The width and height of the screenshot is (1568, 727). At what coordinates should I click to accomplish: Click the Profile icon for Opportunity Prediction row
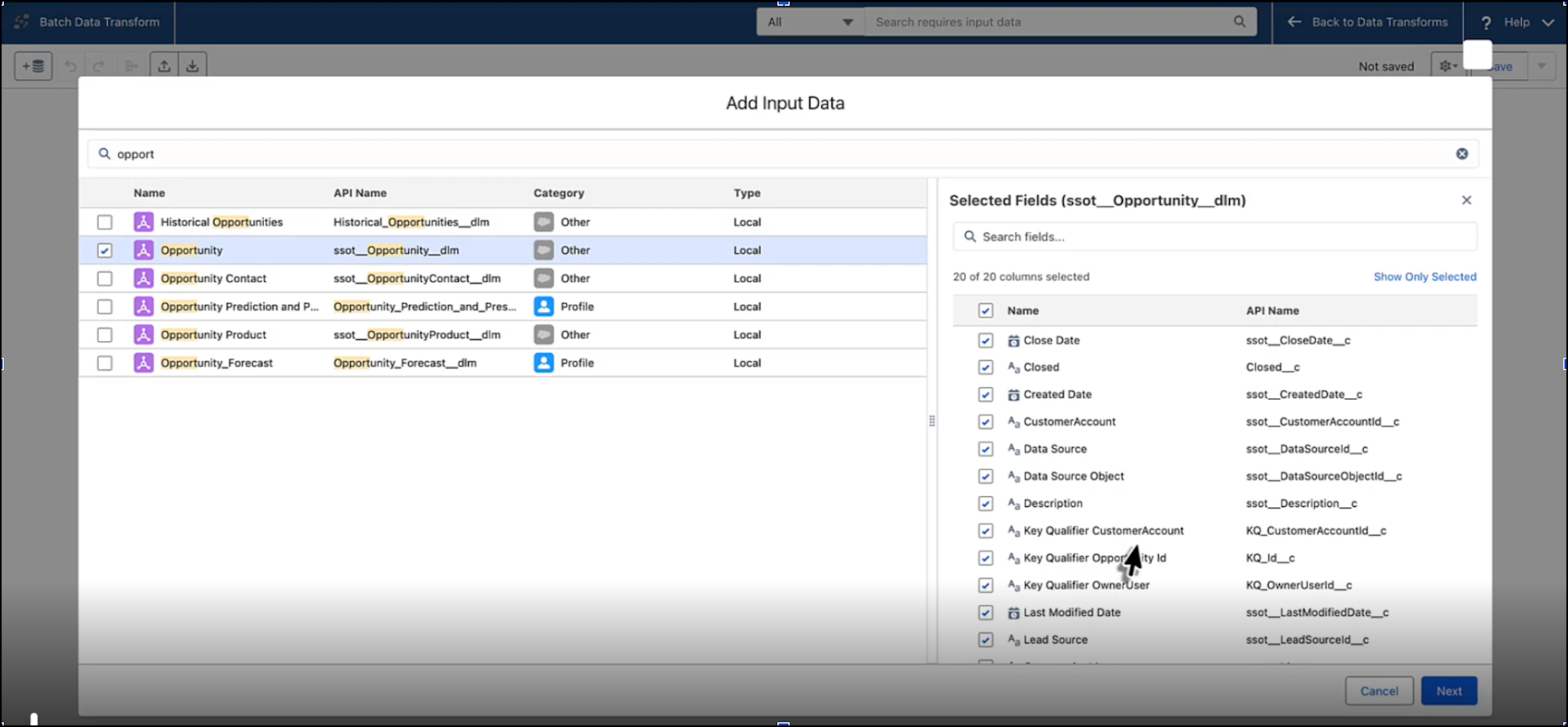coord(543,306)
